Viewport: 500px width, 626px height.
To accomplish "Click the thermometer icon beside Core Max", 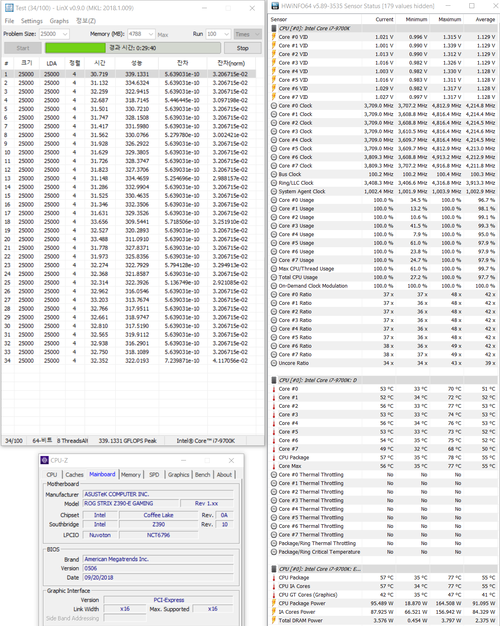I will 274,466.
